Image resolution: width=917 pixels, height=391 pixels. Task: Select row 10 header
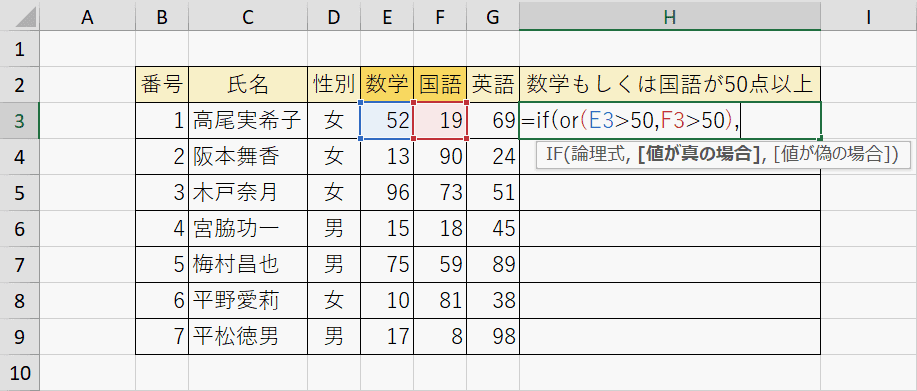tap(20, 372)
